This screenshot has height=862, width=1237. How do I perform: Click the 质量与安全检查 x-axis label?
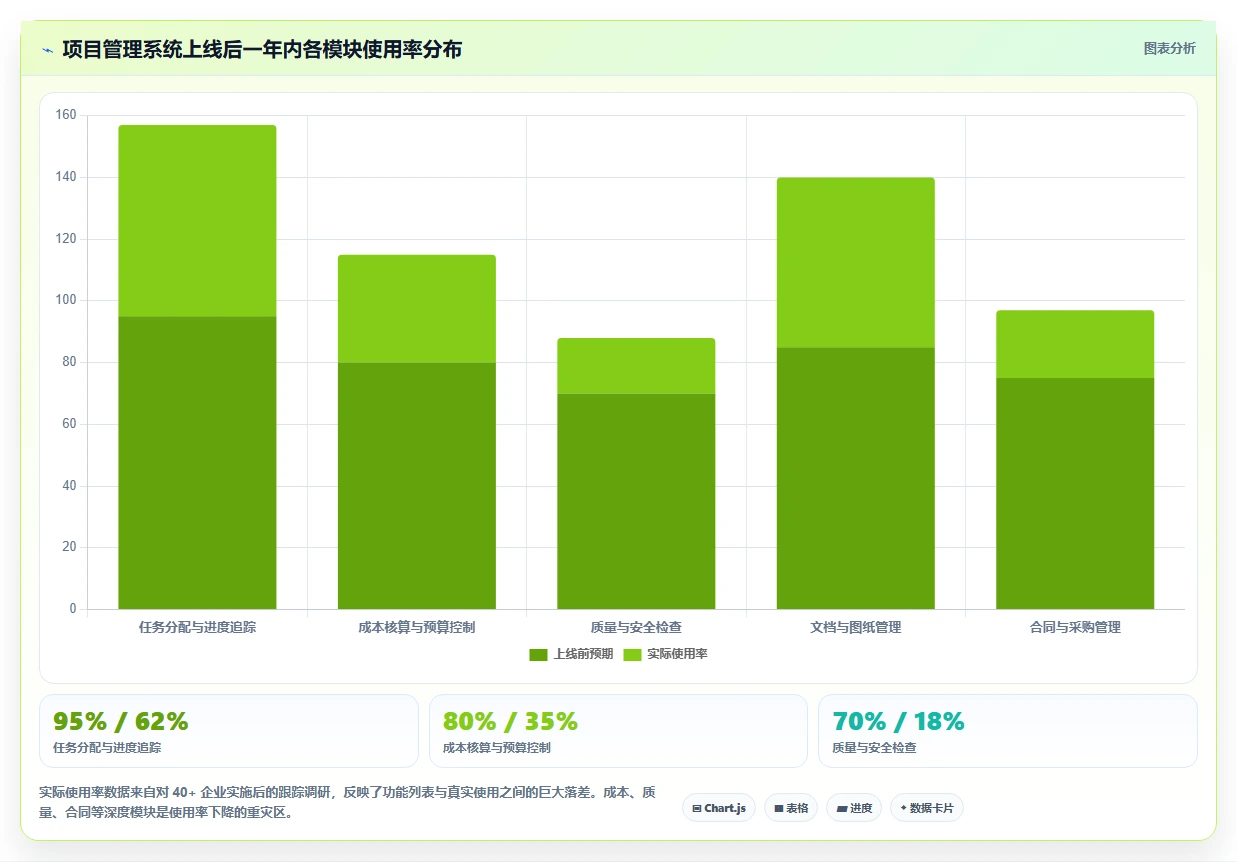pos(636,628)
